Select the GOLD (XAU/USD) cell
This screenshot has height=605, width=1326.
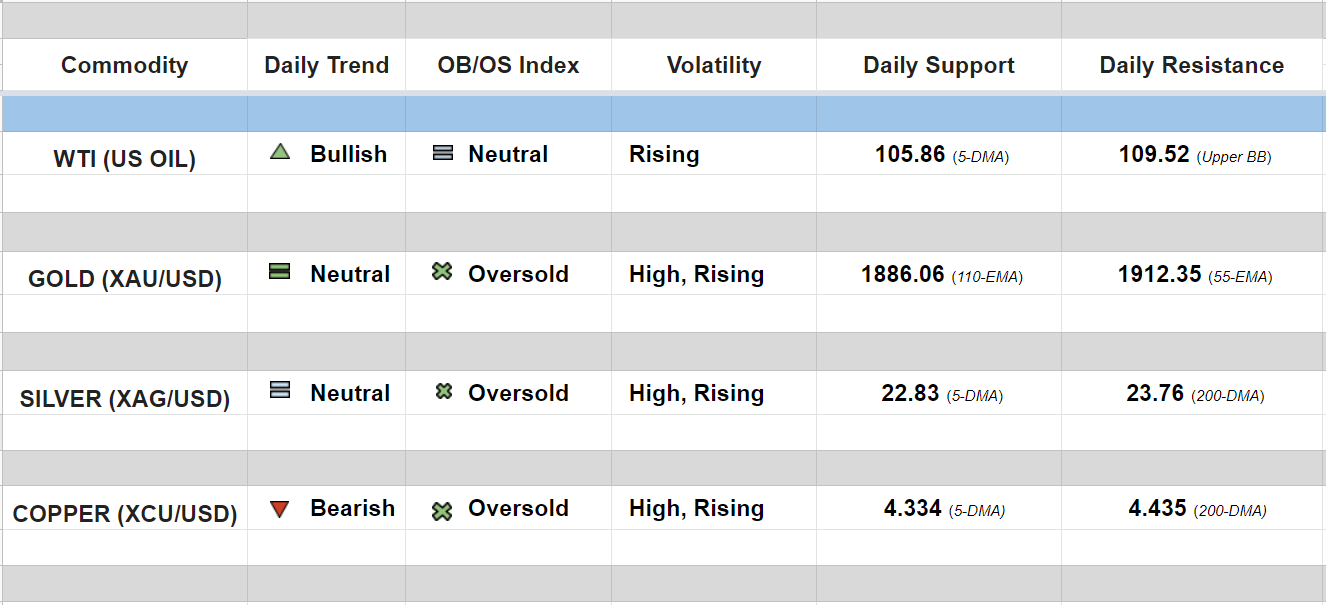(124, 279)
